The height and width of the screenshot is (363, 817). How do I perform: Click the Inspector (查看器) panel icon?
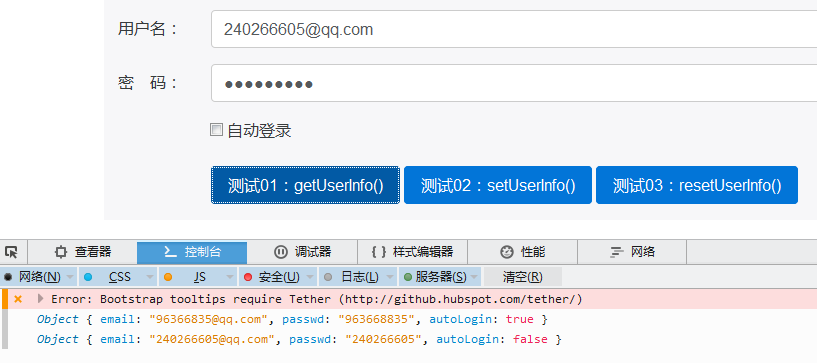click(61, 253)
